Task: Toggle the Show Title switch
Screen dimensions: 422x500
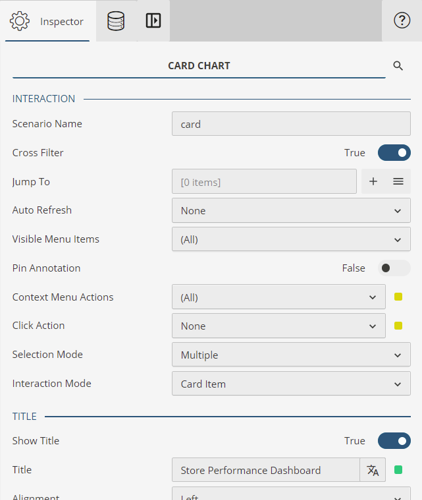Action: click(x=394, y=441)
